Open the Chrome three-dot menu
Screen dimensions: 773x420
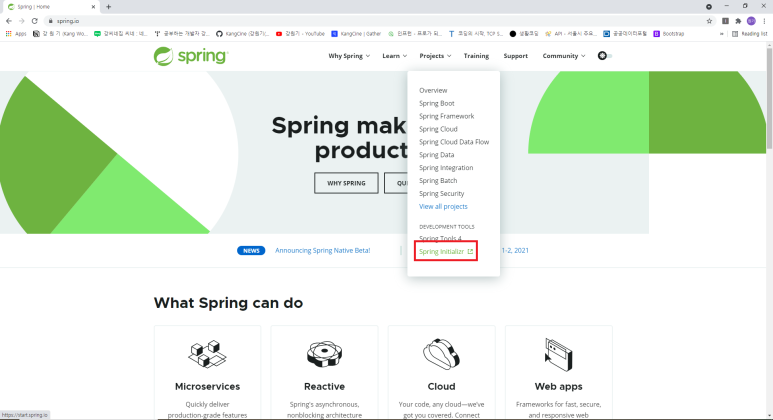pos(765,21)
